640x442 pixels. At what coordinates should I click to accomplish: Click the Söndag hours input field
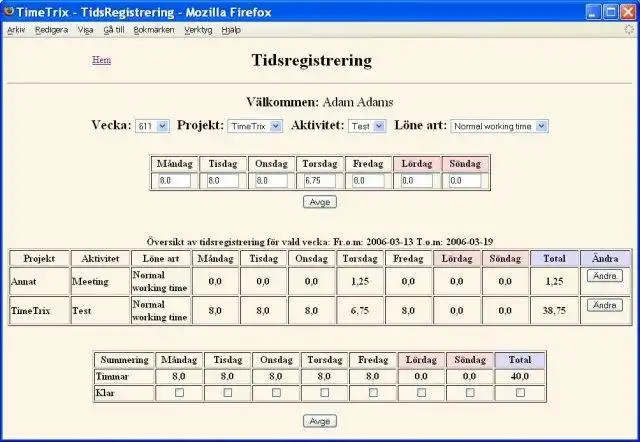click(465, 180)
